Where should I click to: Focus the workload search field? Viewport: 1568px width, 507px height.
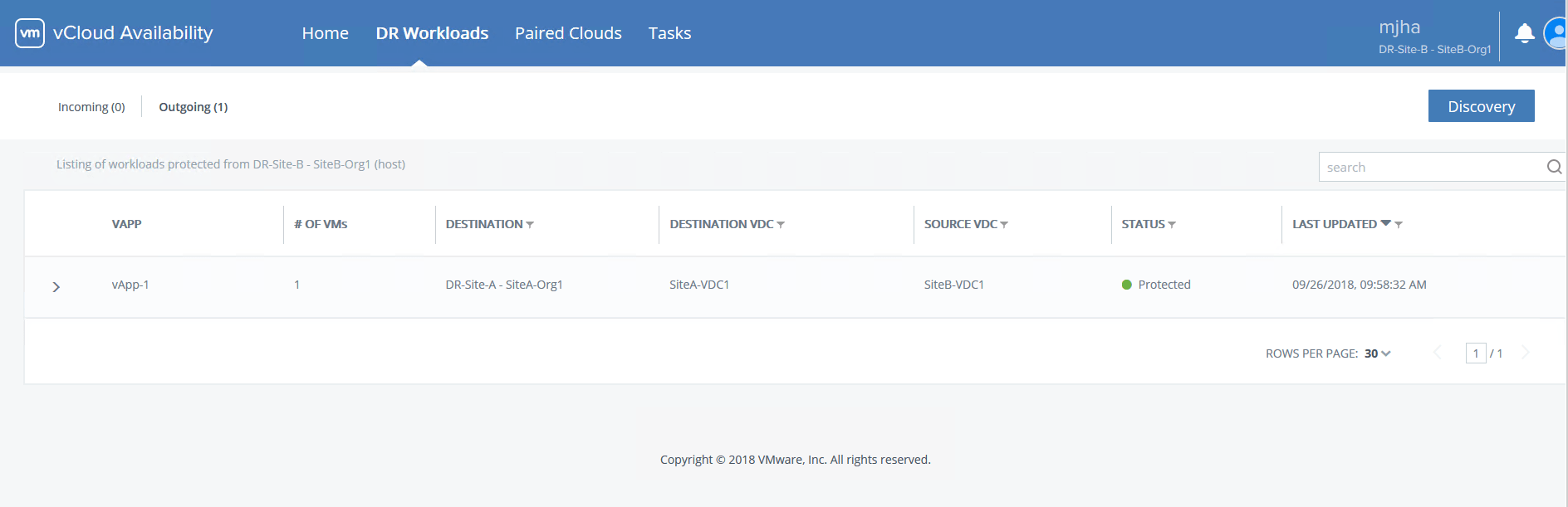pos(1430,167)
